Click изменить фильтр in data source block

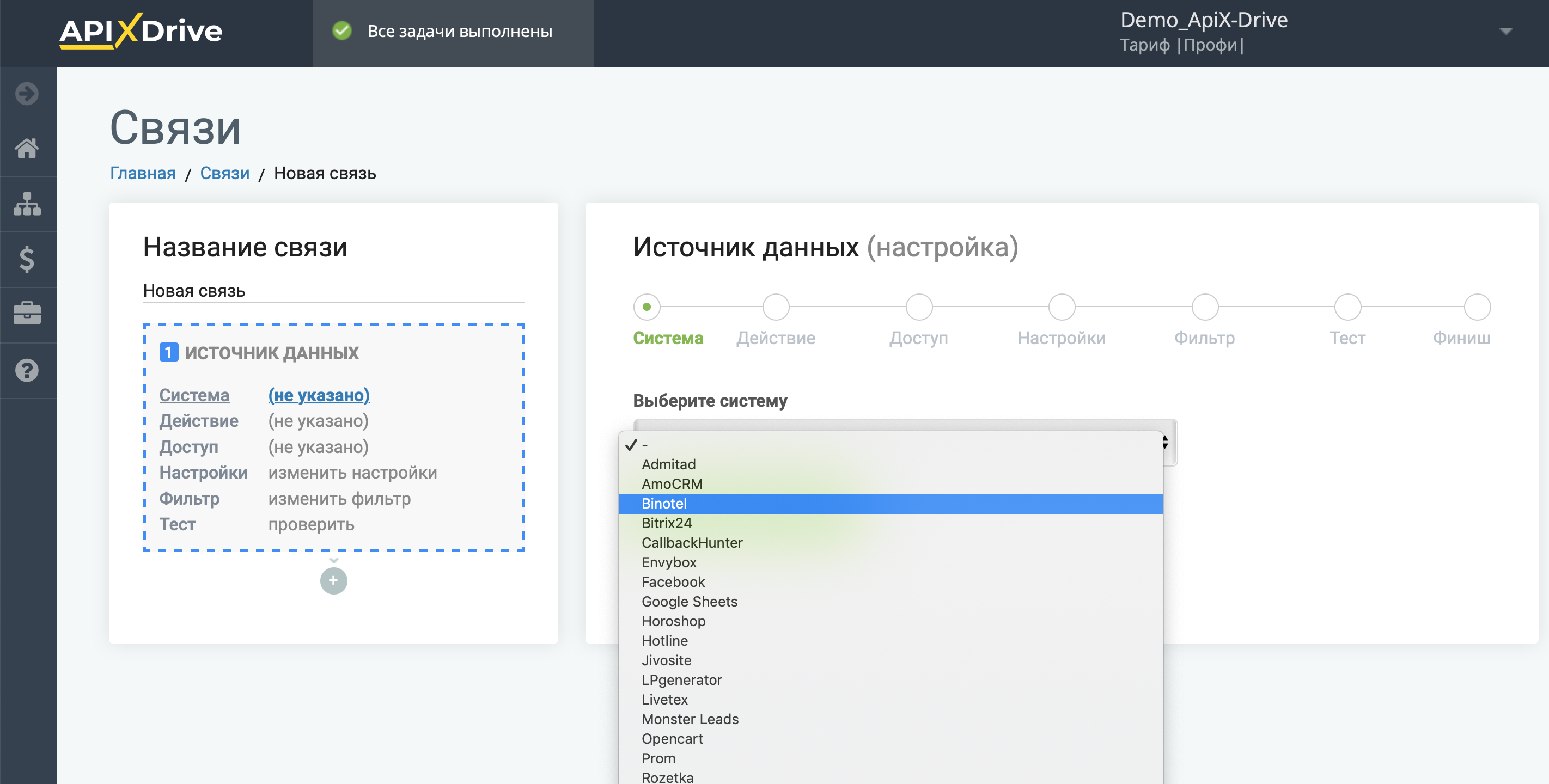339,498
